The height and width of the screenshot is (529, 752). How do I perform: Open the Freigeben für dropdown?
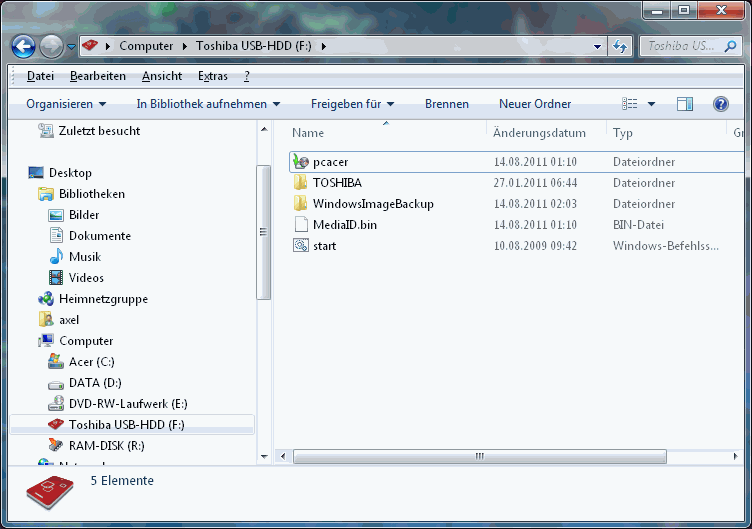click(x=352, y=104)
